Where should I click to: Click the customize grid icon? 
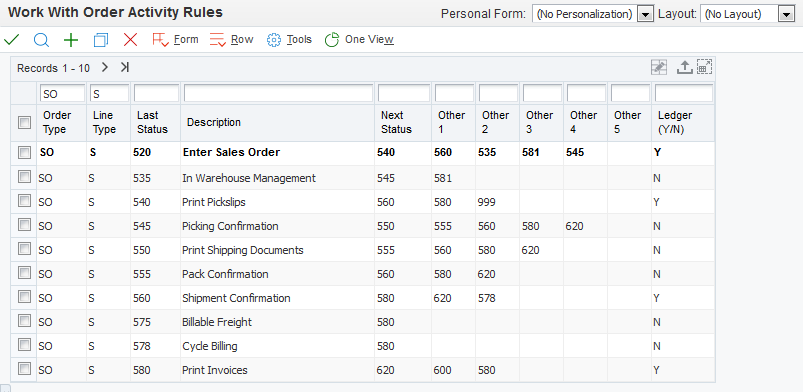(x=659, y=67)
